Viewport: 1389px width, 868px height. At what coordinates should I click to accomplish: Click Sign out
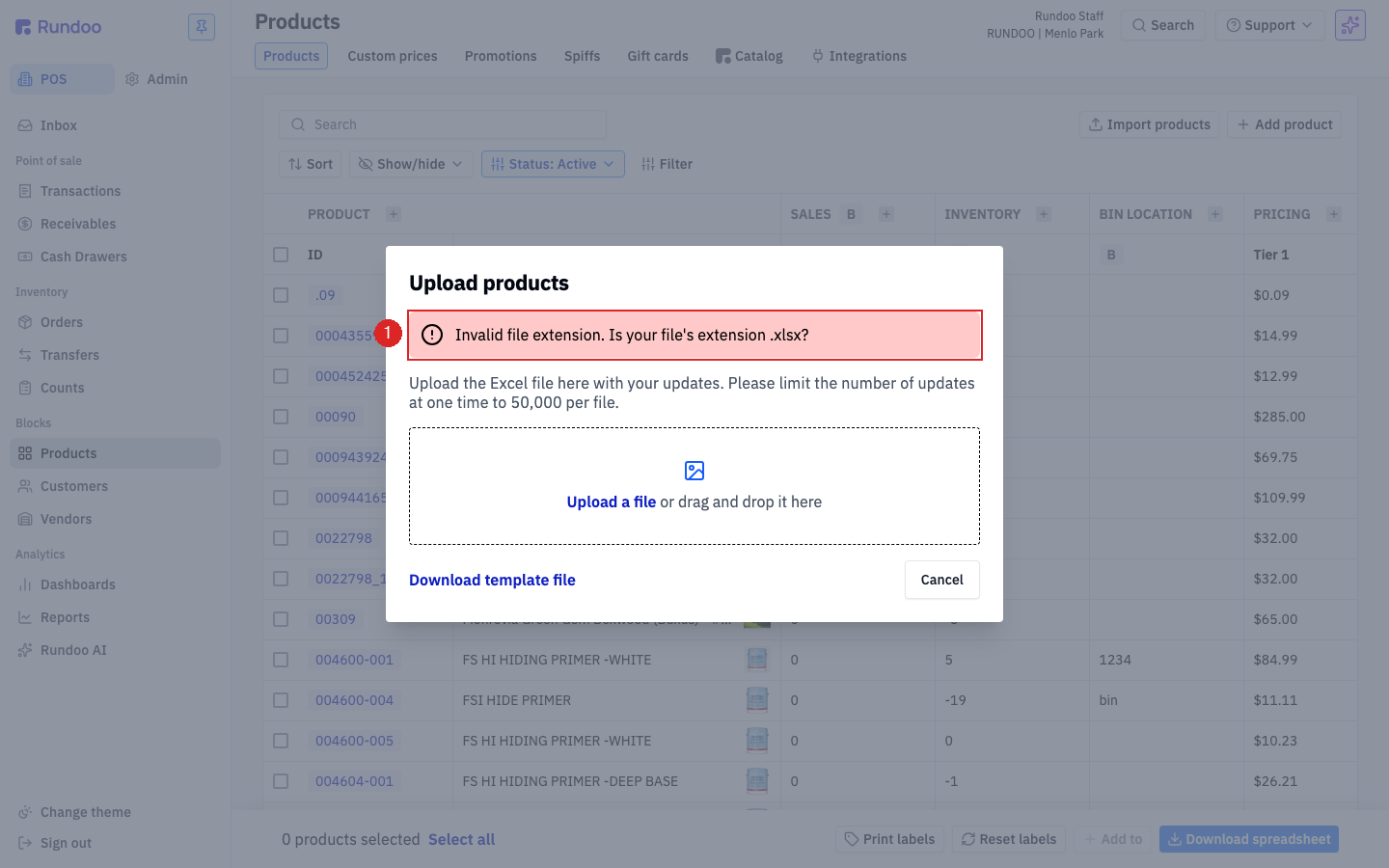click(x=115, y=843)
